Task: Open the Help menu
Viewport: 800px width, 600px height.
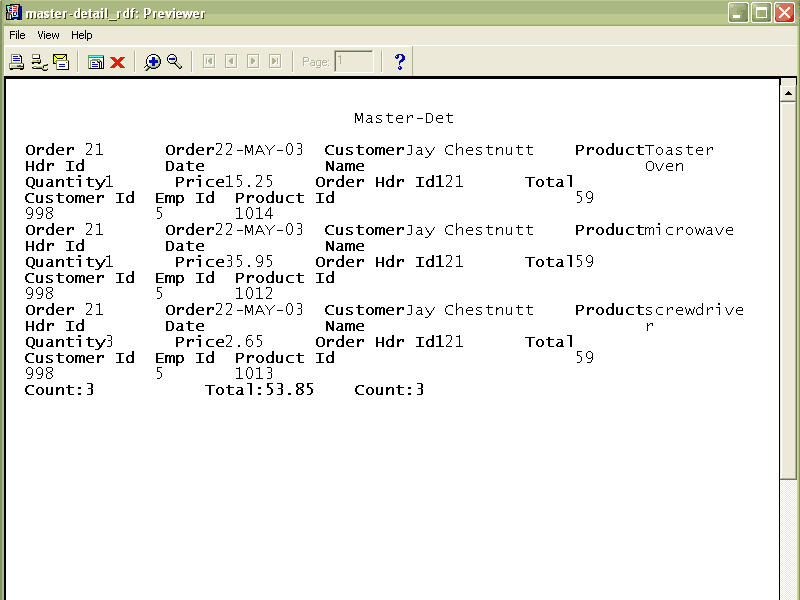Action: (81, 35)
